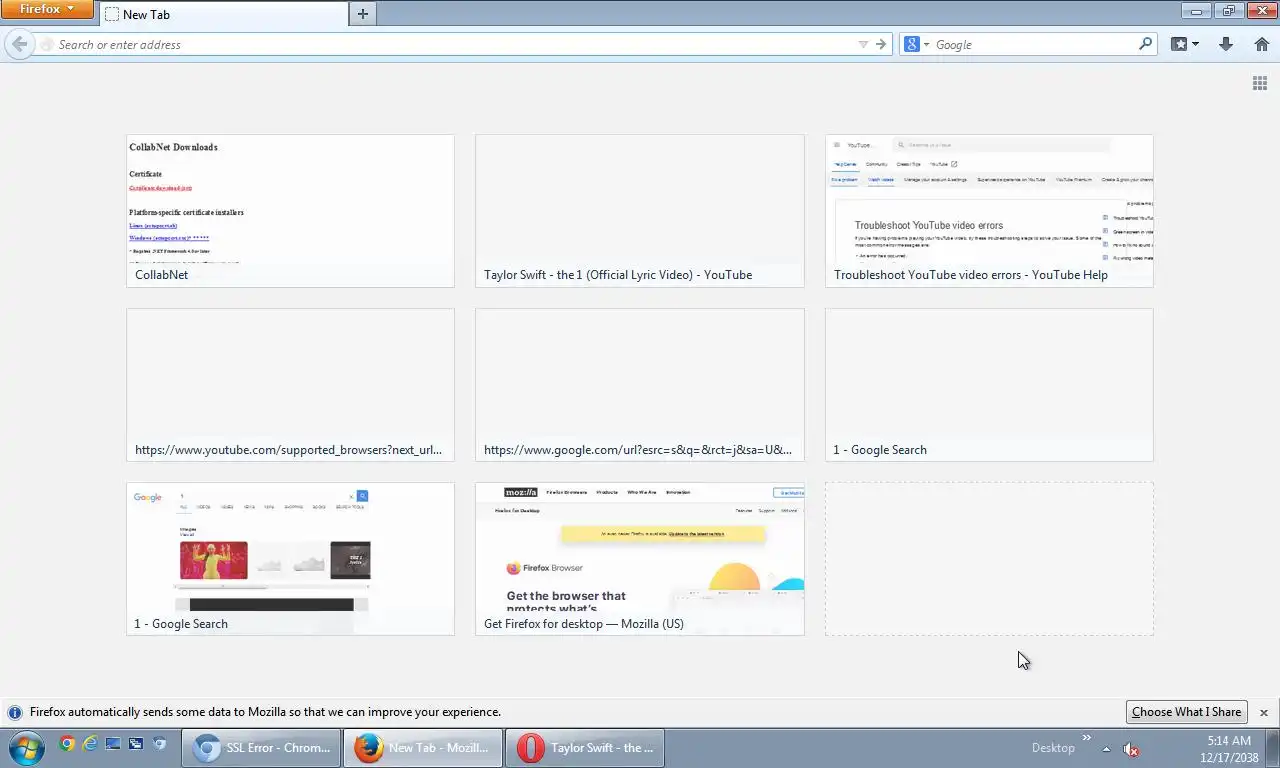Screen dimensions: 1280x768
Task: Open youtube.com supported_browsers tile
Action: pyautogui.click(x=290, y=385)
